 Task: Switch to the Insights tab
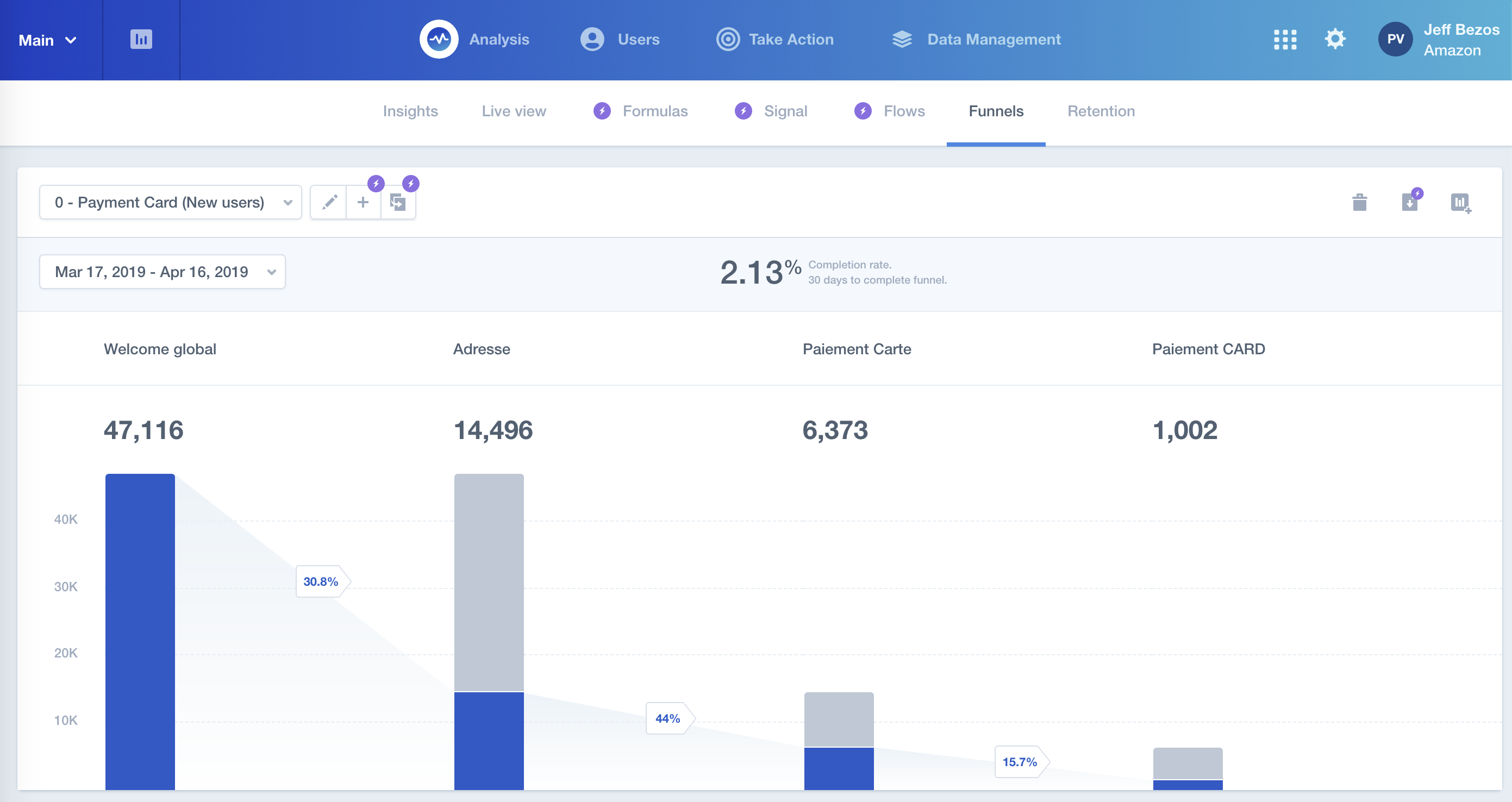pyautogui.click(x=410, y=111)
